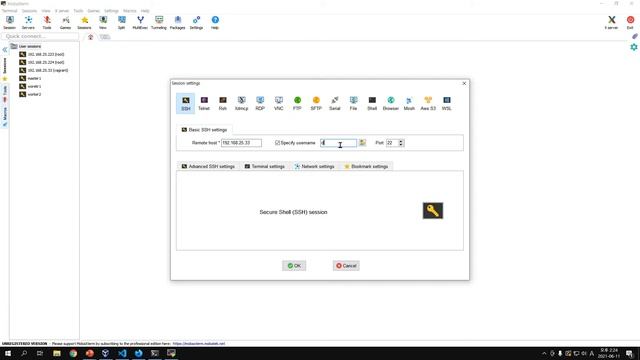Open the MobaXterm subscription link in status bar
Viewport: 640px width, 360px height.
(199, 344)
